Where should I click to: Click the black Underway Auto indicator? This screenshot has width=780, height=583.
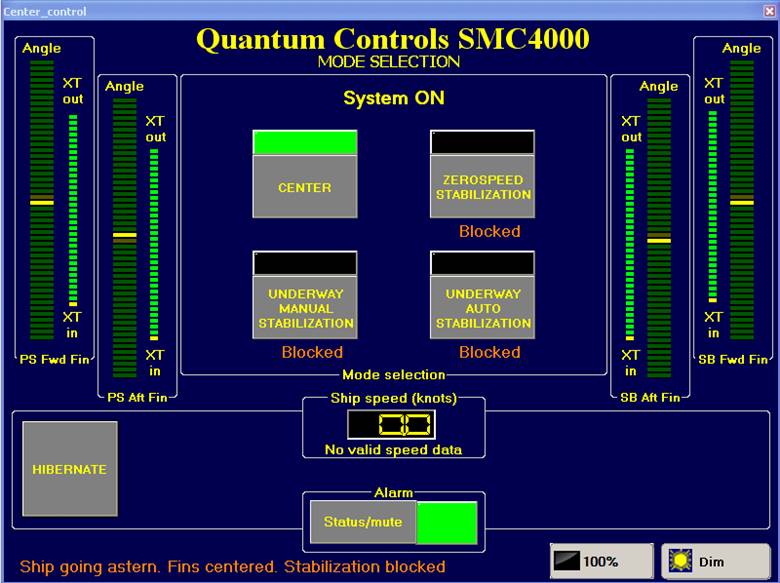click(483, 264)
